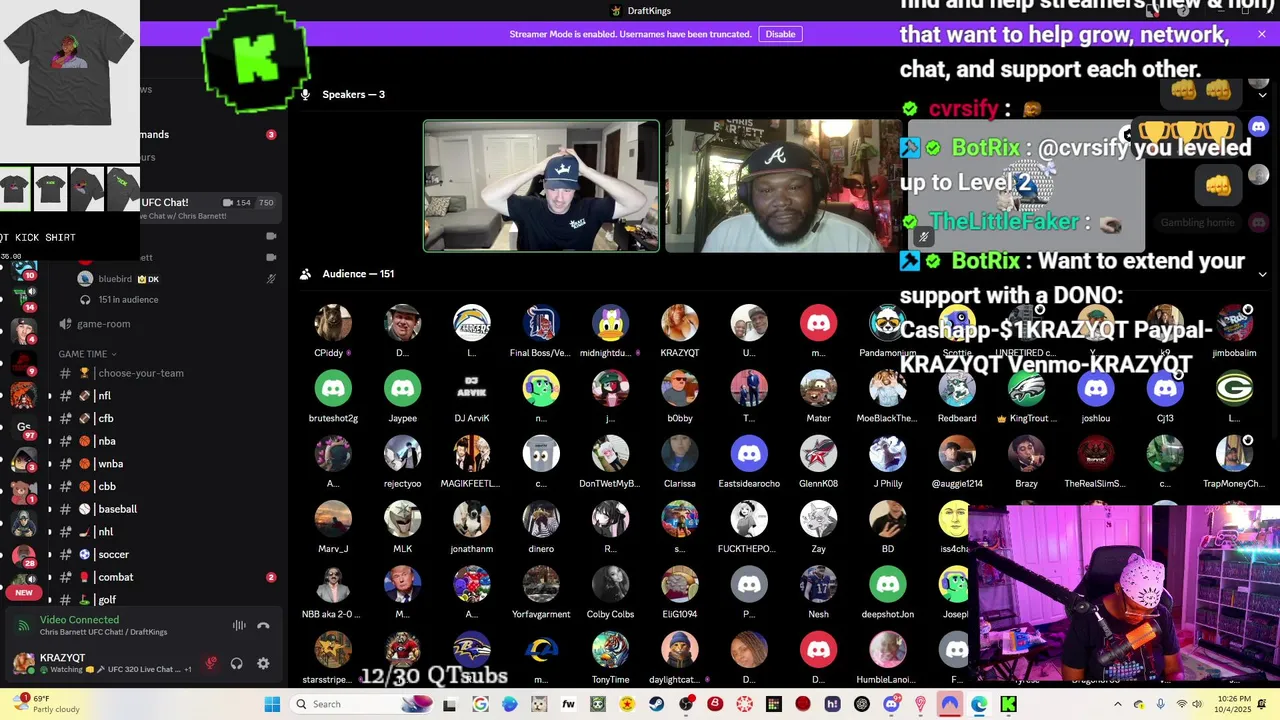Open Colby Colbs audience avatar
This screenshot has width=1280, height=720.
tap(610, 584)
